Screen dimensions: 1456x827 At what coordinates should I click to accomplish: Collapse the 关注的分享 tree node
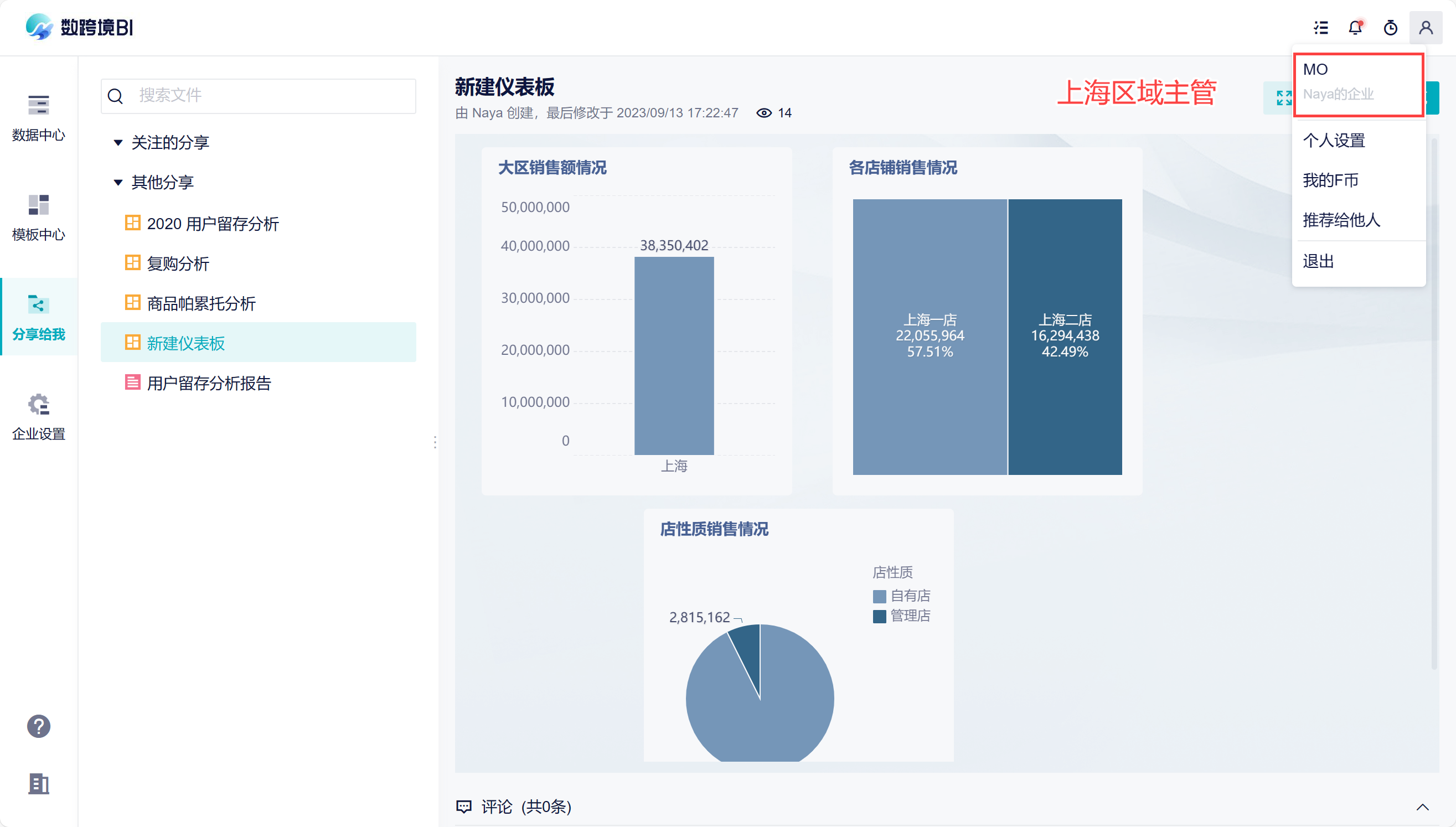pyautogui.click(x=118, y=143)
